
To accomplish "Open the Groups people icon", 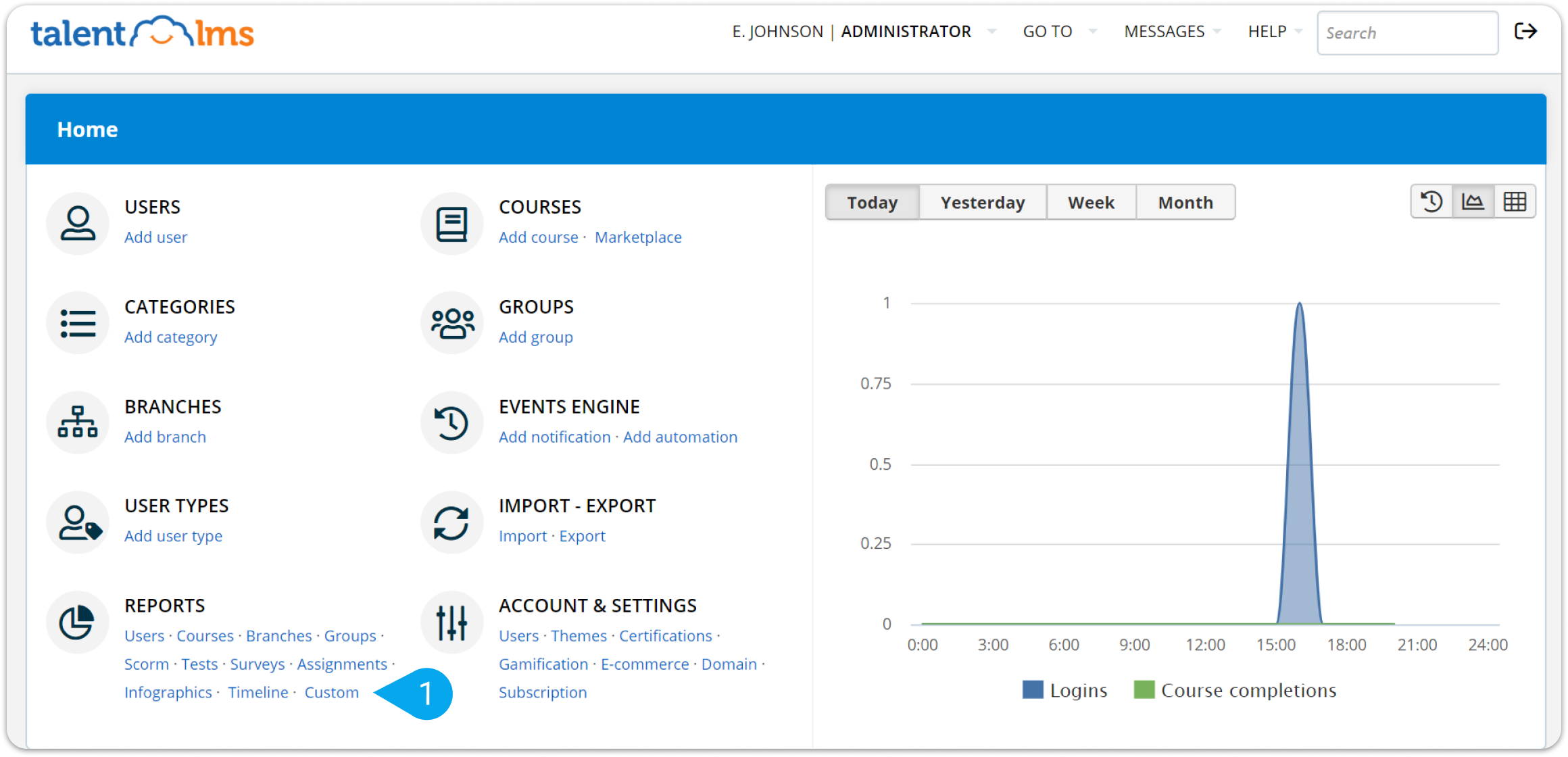I will [x=451, y=323].
